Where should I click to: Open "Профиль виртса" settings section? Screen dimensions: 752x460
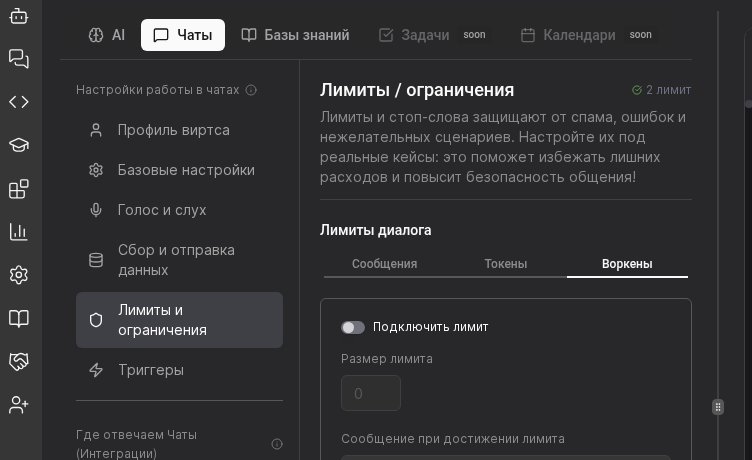click(x=173, y=130)
